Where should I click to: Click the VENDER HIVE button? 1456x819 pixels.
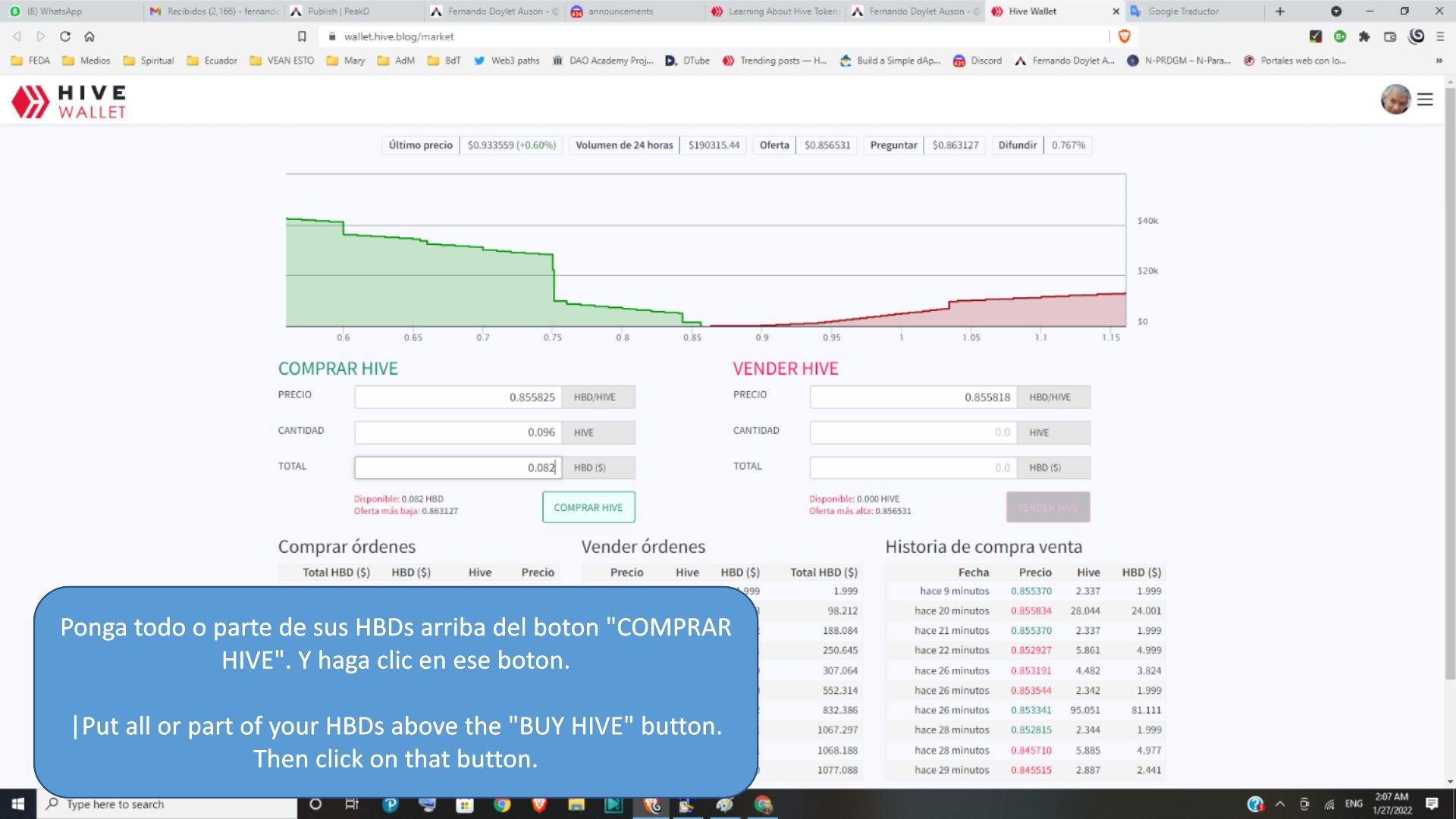tap(1048, 507)
